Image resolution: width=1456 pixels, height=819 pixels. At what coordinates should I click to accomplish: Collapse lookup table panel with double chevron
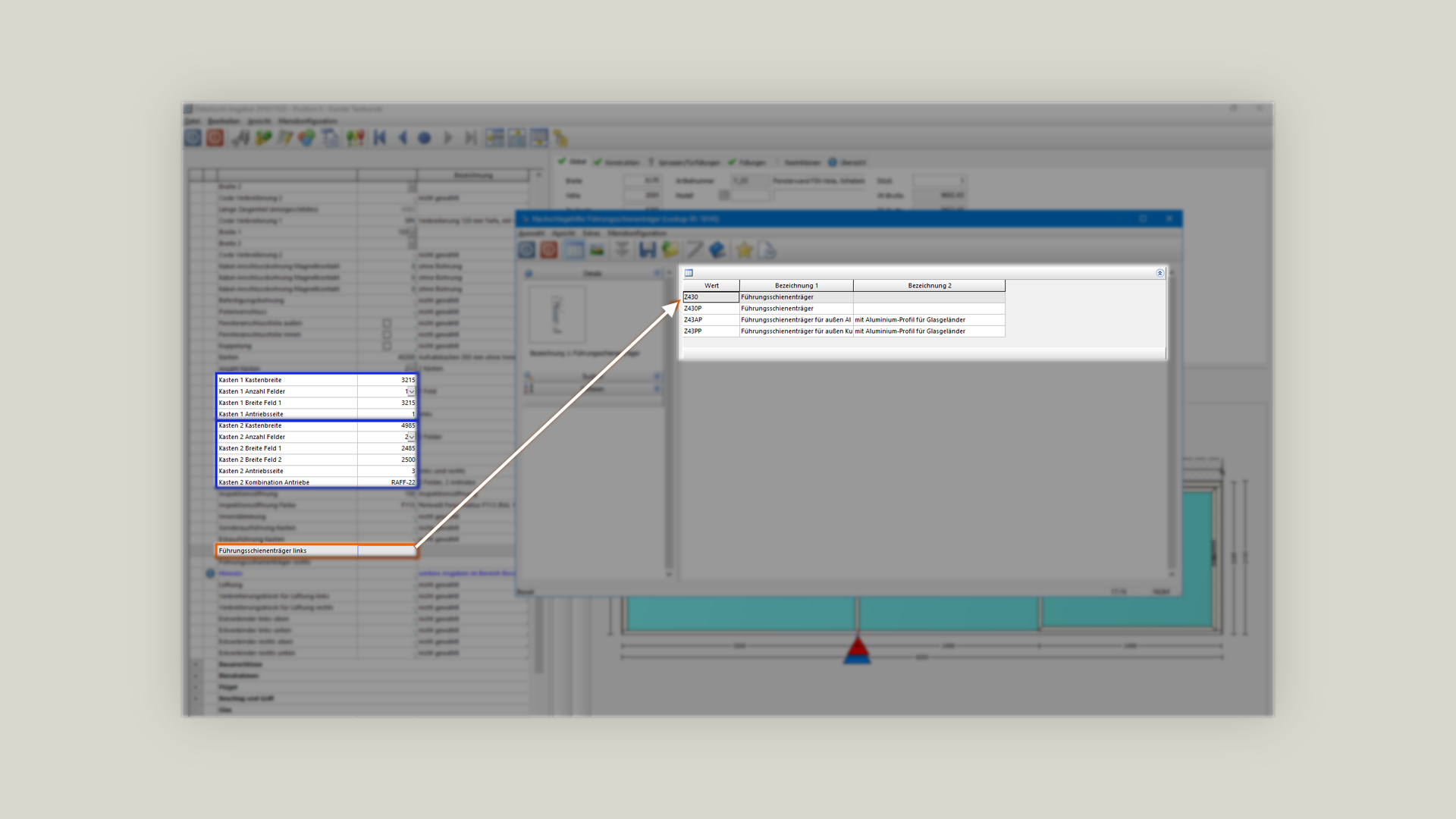1159,273
